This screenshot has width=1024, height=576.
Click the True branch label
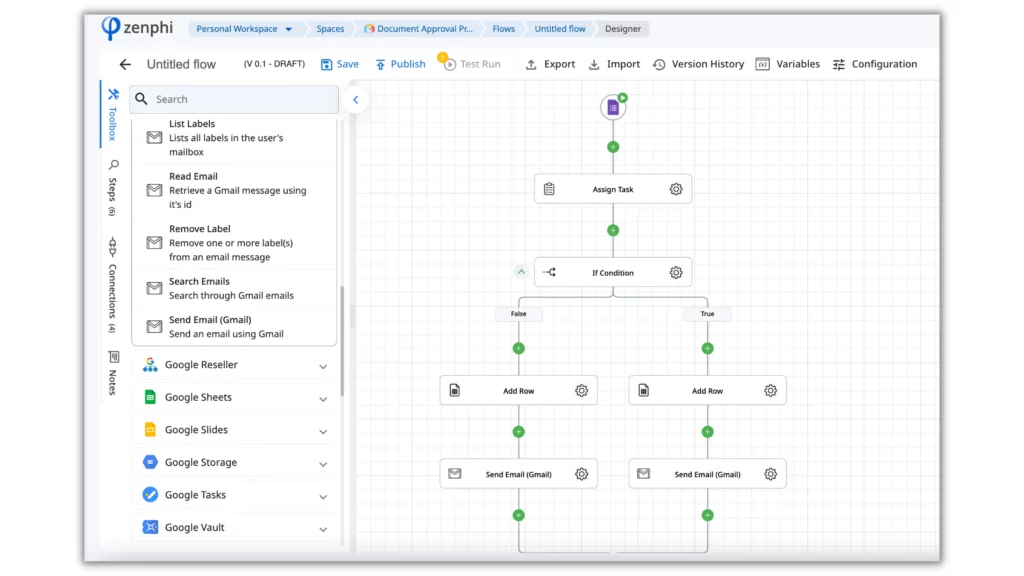tap(707, 314)
